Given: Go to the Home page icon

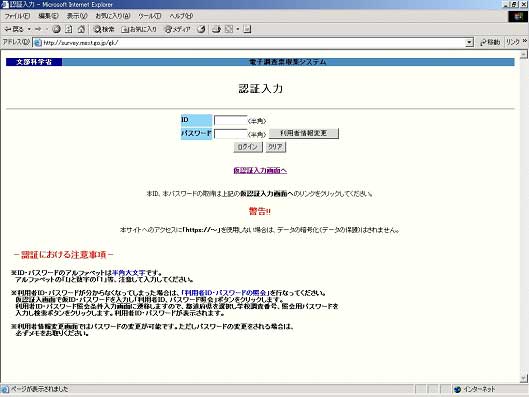Looking at the screenshot, I should point(81,29).
